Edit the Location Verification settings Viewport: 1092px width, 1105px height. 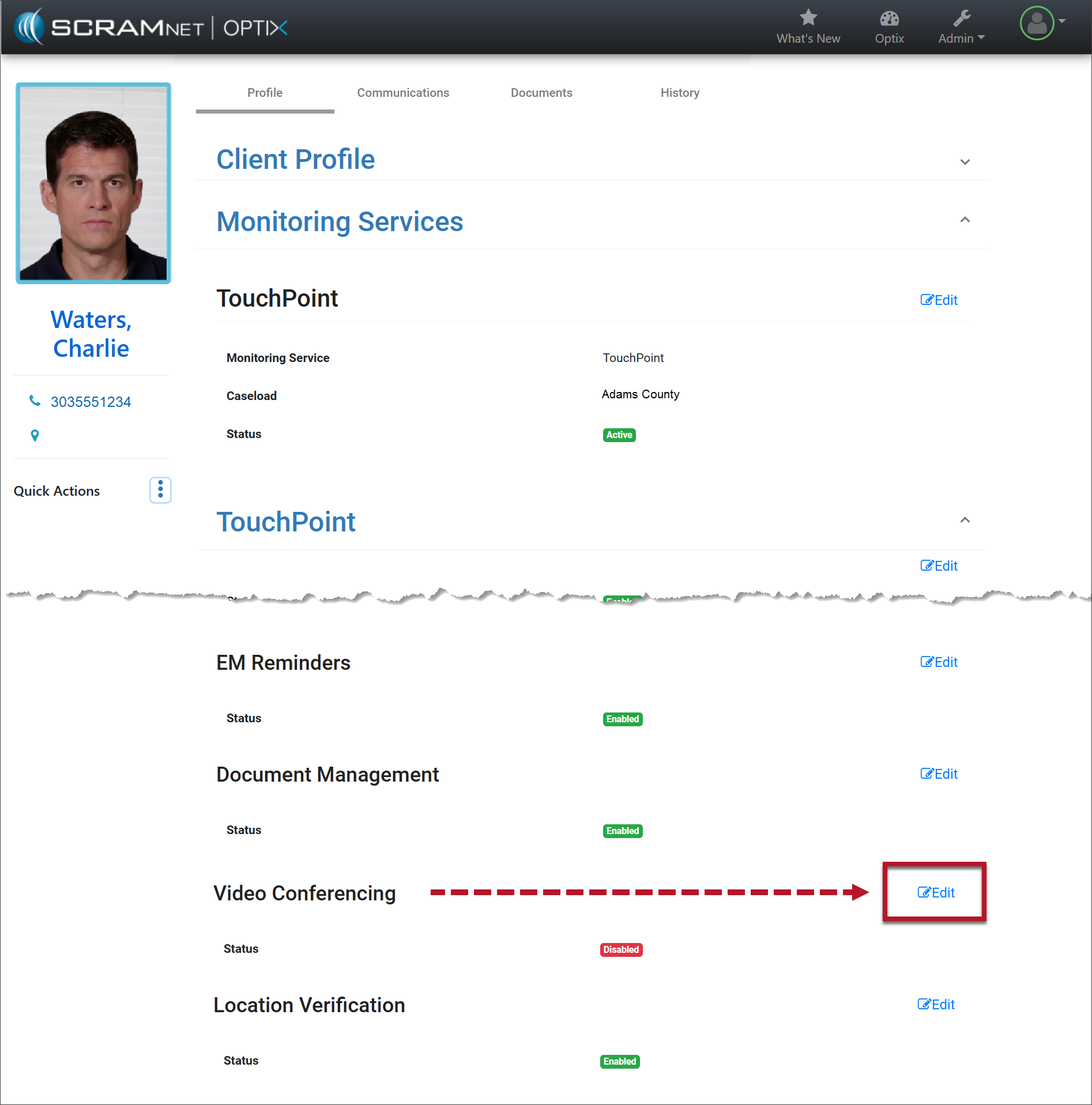tap(936, 1004)
